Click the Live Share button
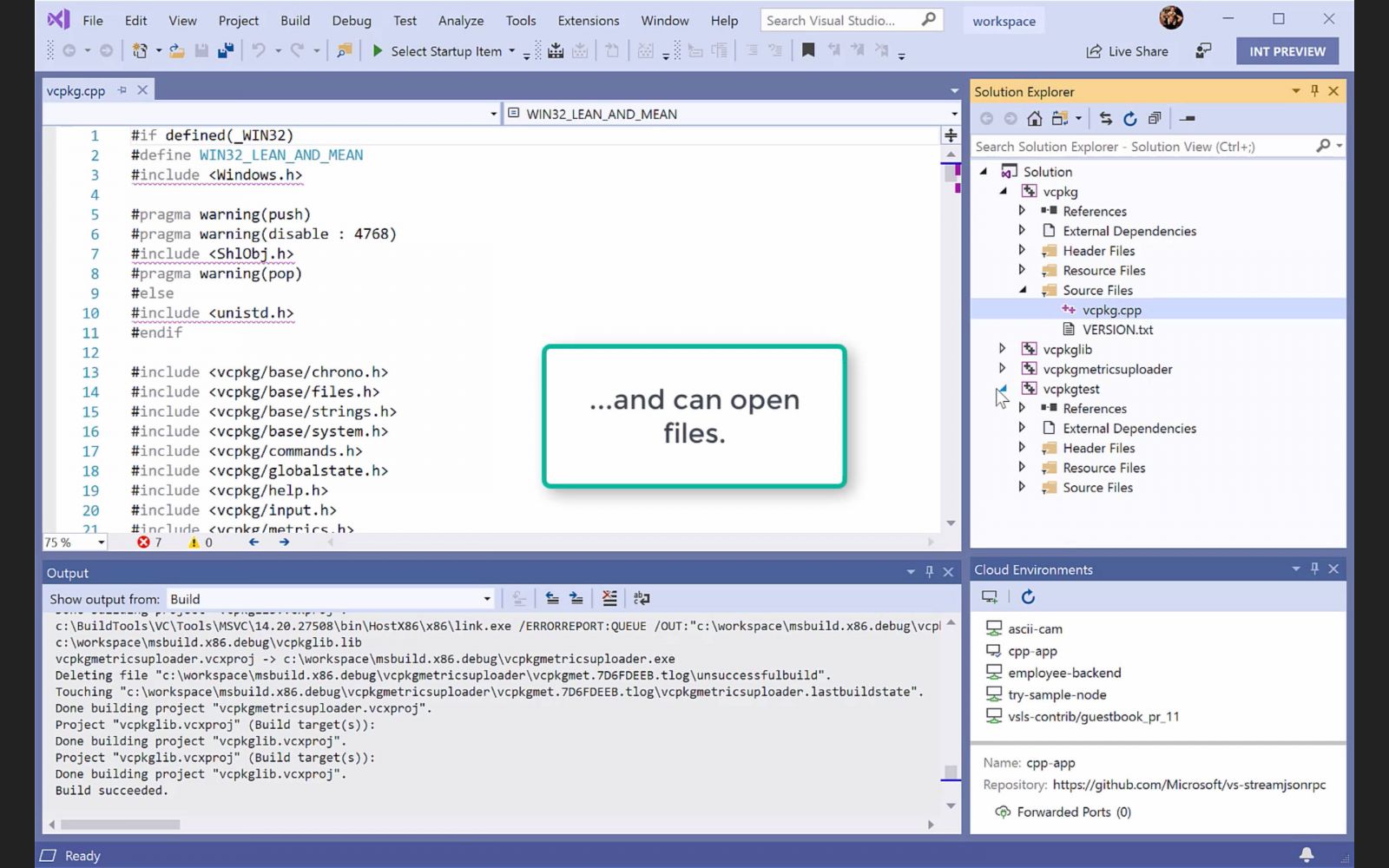 1127,51
